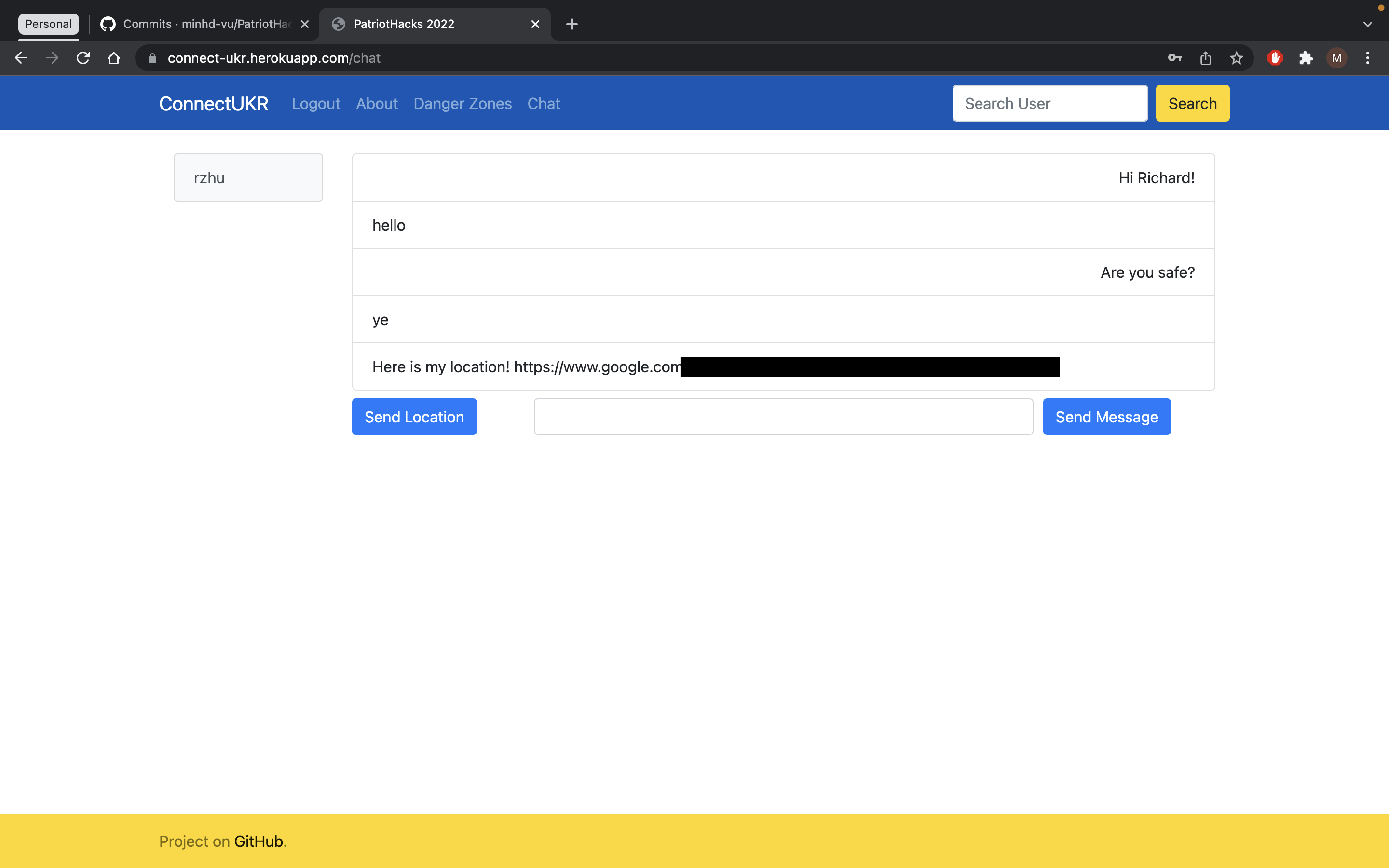Image resolution: width=1389 pixels, height=868 pixels.
Task: Click the yellow Search button
Action: 1192,103
